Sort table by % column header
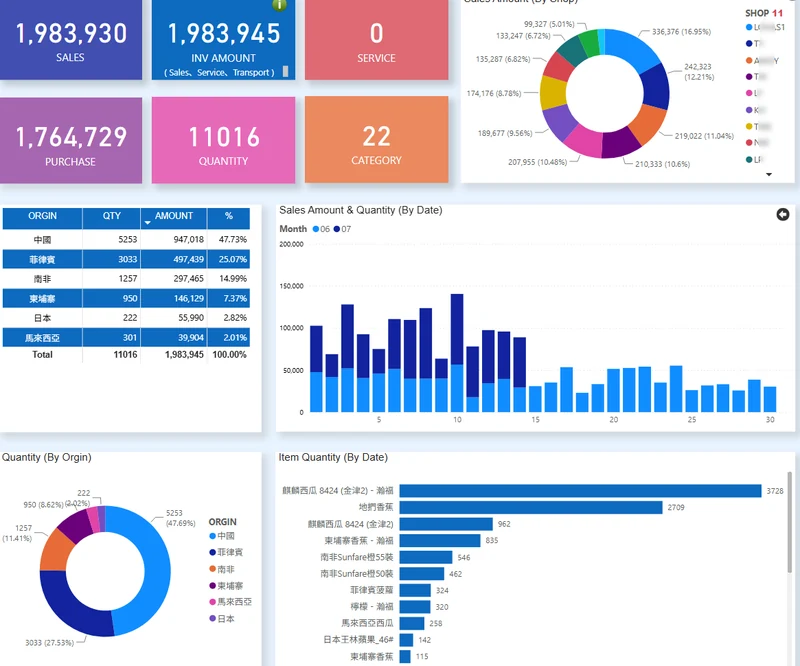 (x=229, y=216)
